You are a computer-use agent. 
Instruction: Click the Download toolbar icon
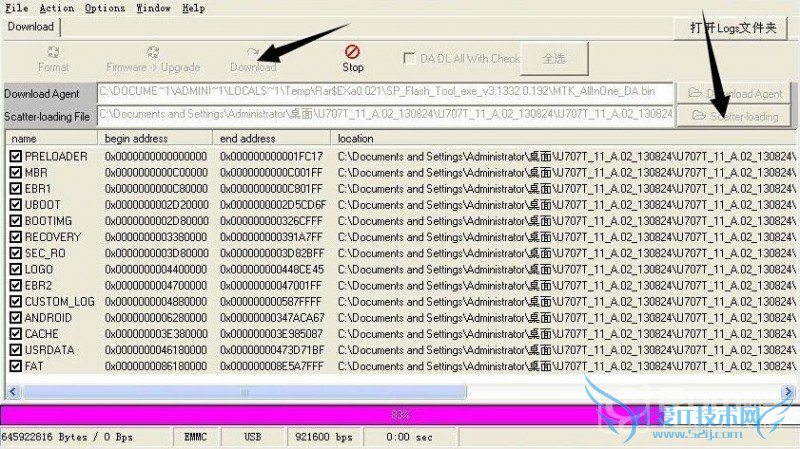253,53
